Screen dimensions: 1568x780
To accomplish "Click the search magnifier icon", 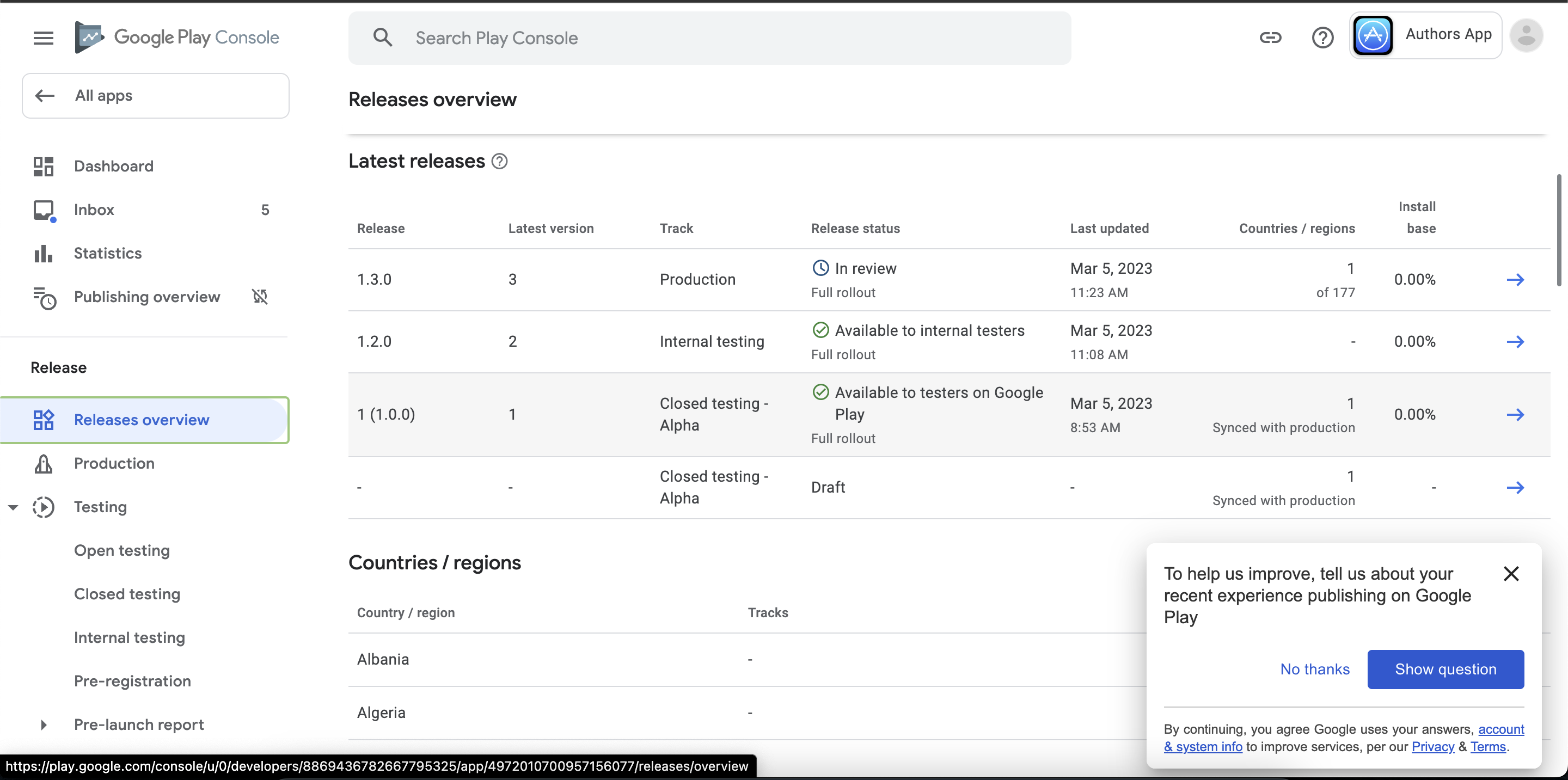I will coord(382,38).
